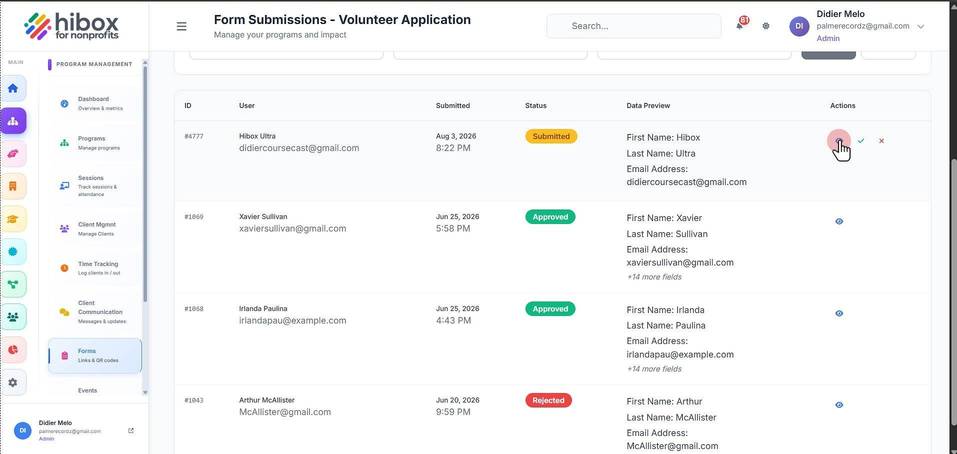The image size is (957, 454).
Task: Click the Aug 3, 2026 submitted date
Action: [x=456, y=136]
